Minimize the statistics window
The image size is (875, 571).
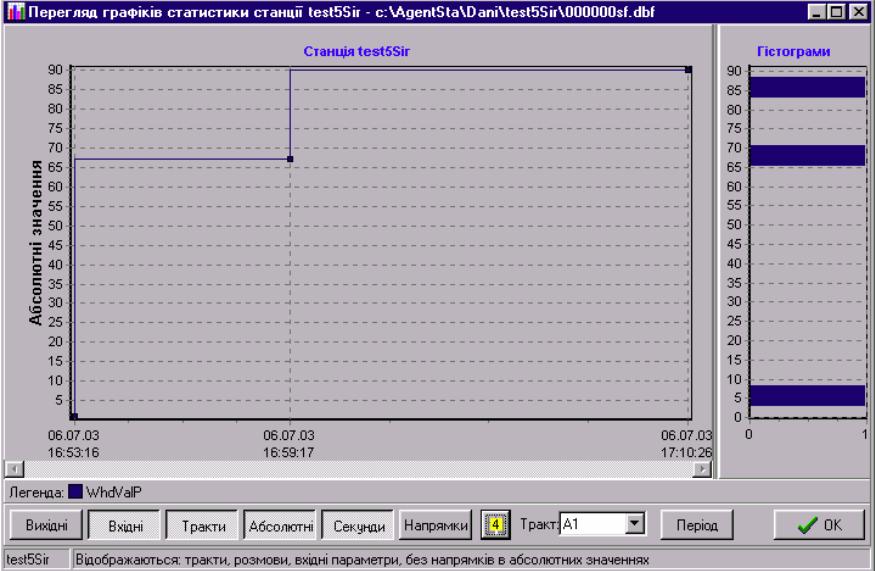coord(817,12)
